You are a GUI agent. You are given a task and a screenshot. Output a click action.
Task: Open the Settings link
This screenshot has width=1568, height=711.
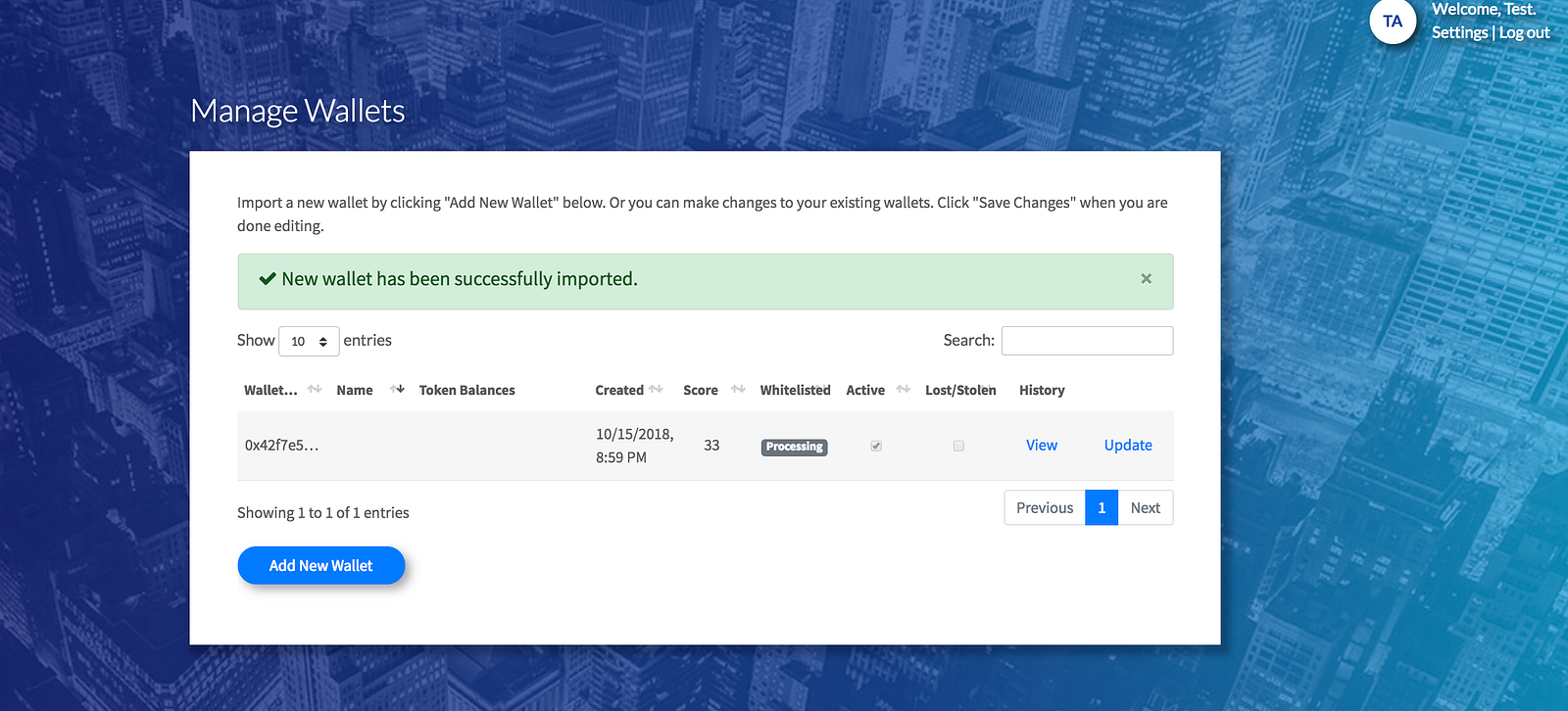pyautogui.click(x=1459, y=32)
